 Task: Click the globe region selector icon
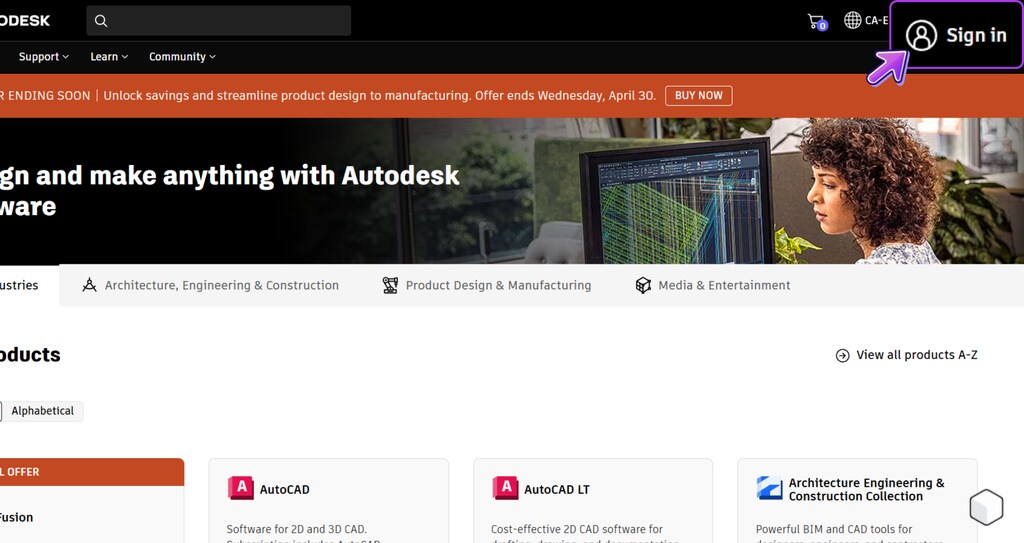(852, 20)
